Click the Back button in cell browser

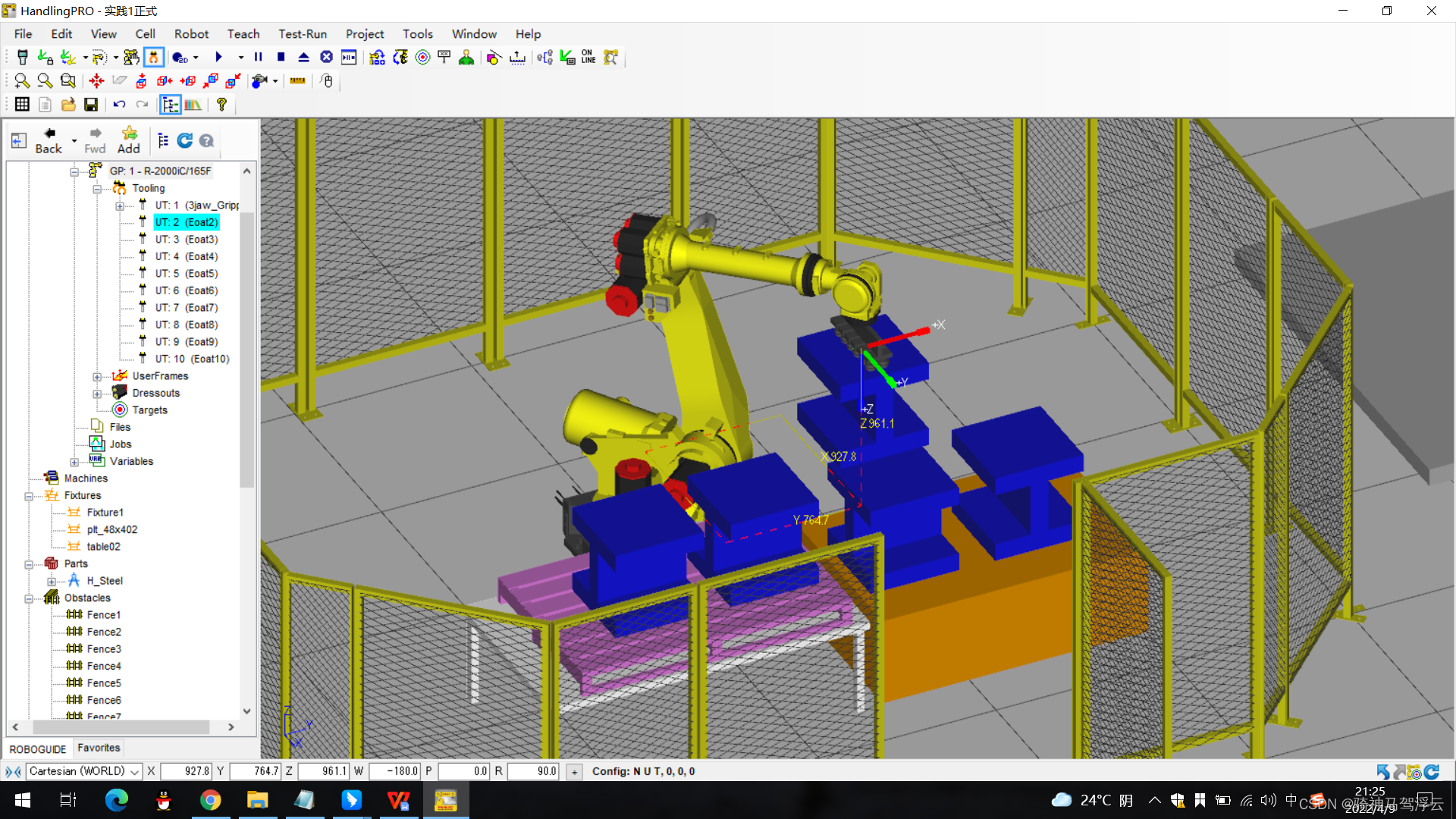click(x=49, y=141)
